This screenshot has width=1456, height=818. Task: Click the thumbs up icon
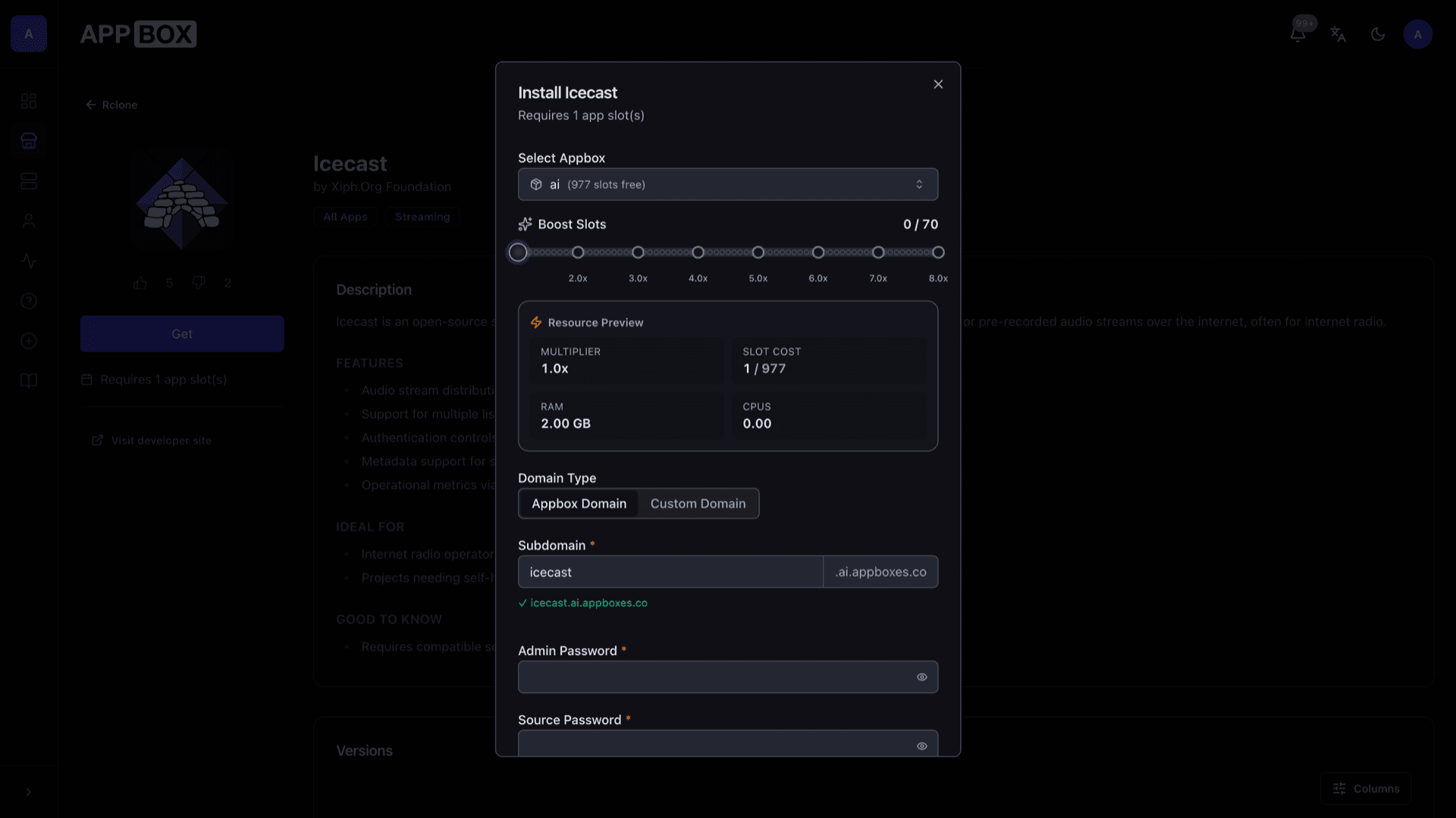pos(140,283)
